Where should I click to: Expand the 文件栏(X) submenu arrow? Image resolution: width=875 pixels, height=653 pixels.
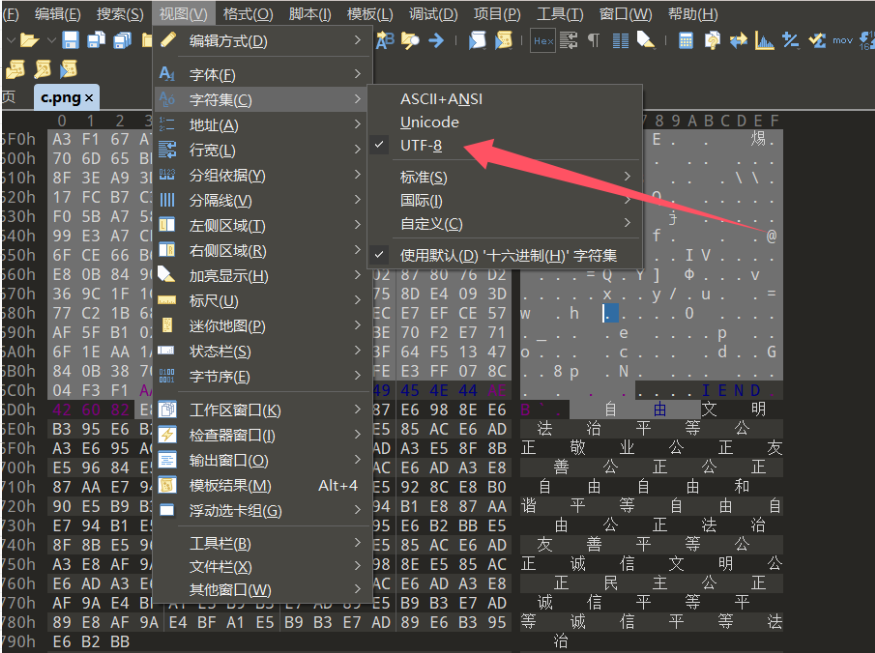(358, 566)
